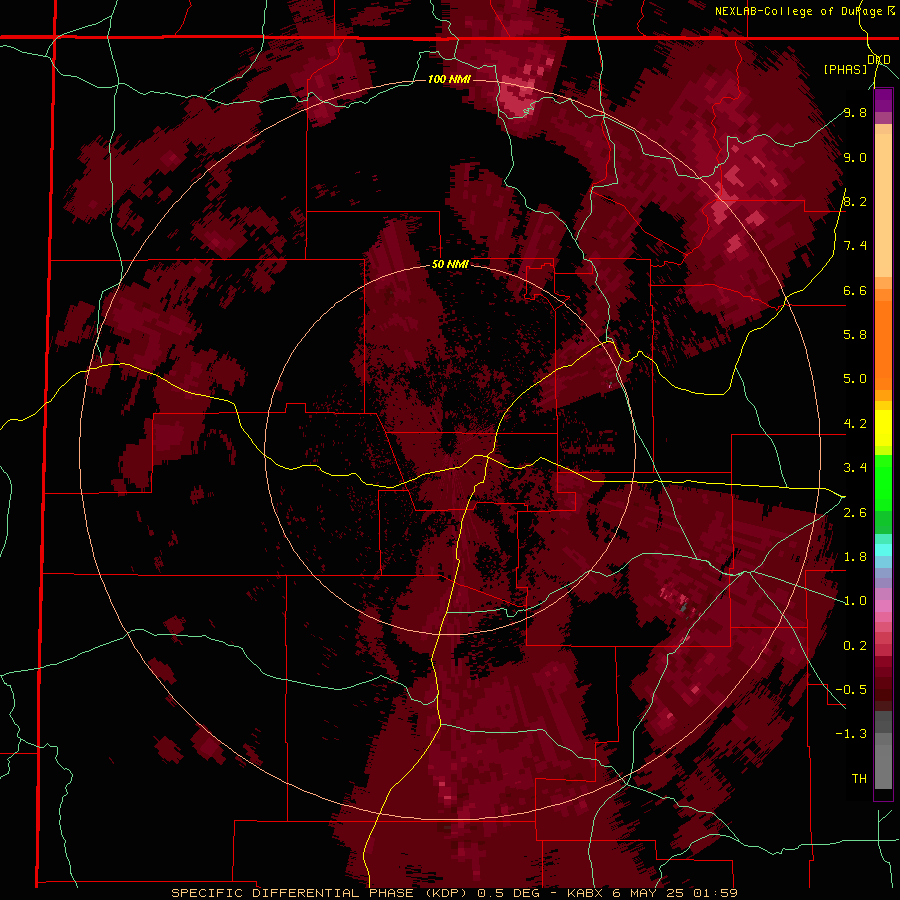Click the "50 NMI" range ring label
Viewport: 900px width, 900px height.
pos(450,265)
